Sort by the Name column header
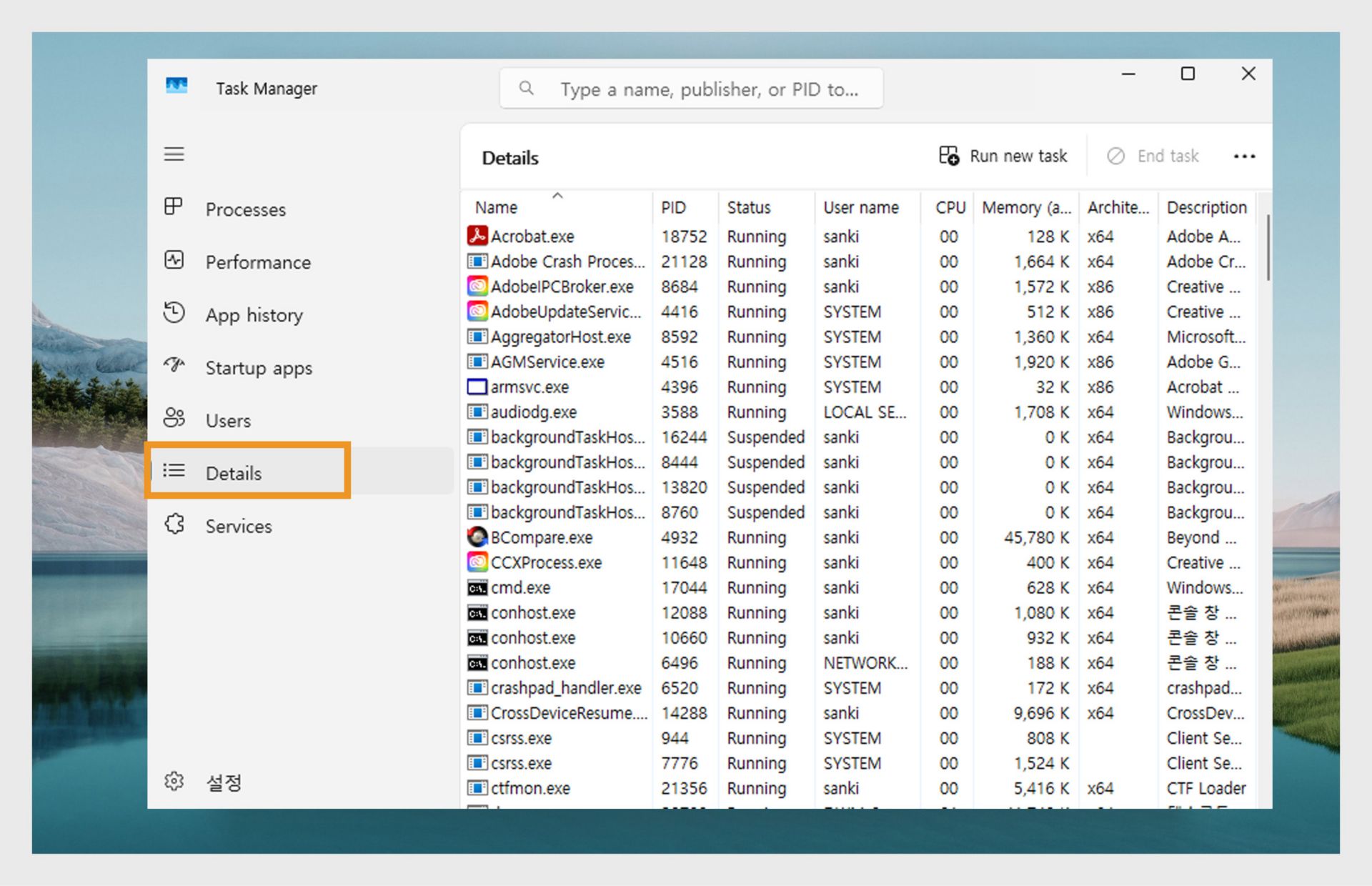Screen dimensions: 1372x886 coord(496,208)
